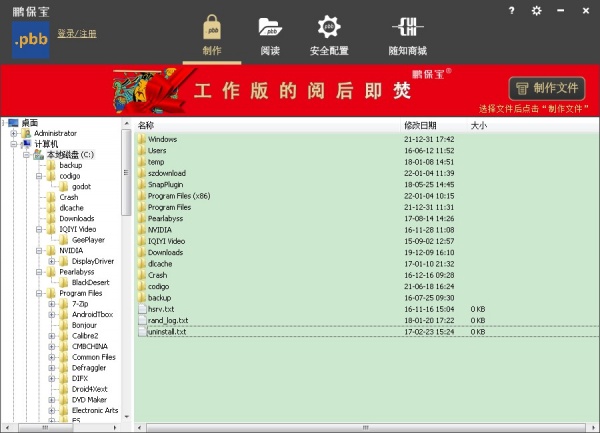Click the 制作文件 button
The height and width of the screenshot is (433, 600).
pos(546,88)
